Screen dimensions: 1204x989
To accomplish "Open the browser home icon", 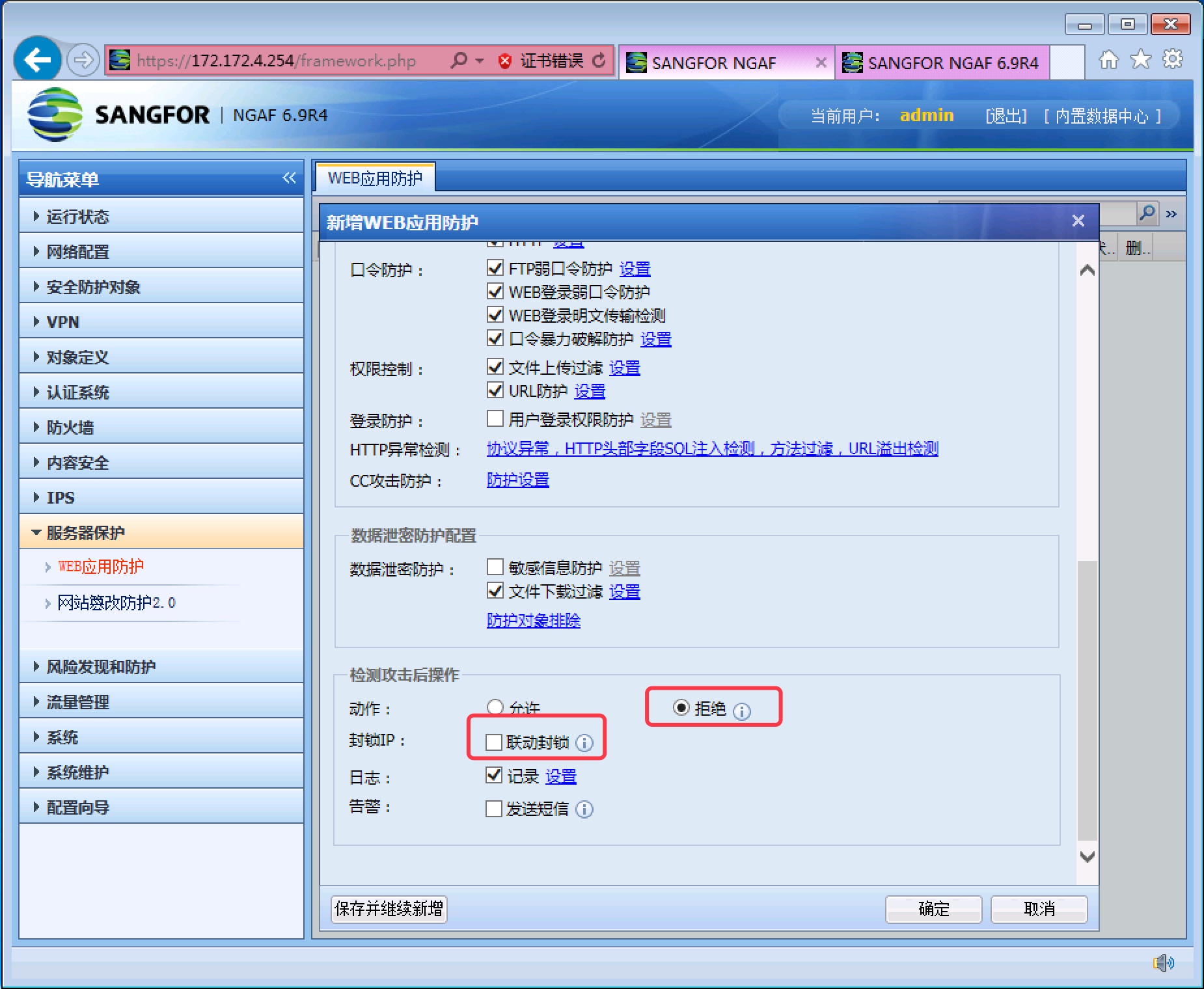I will tap(1108, 60).
